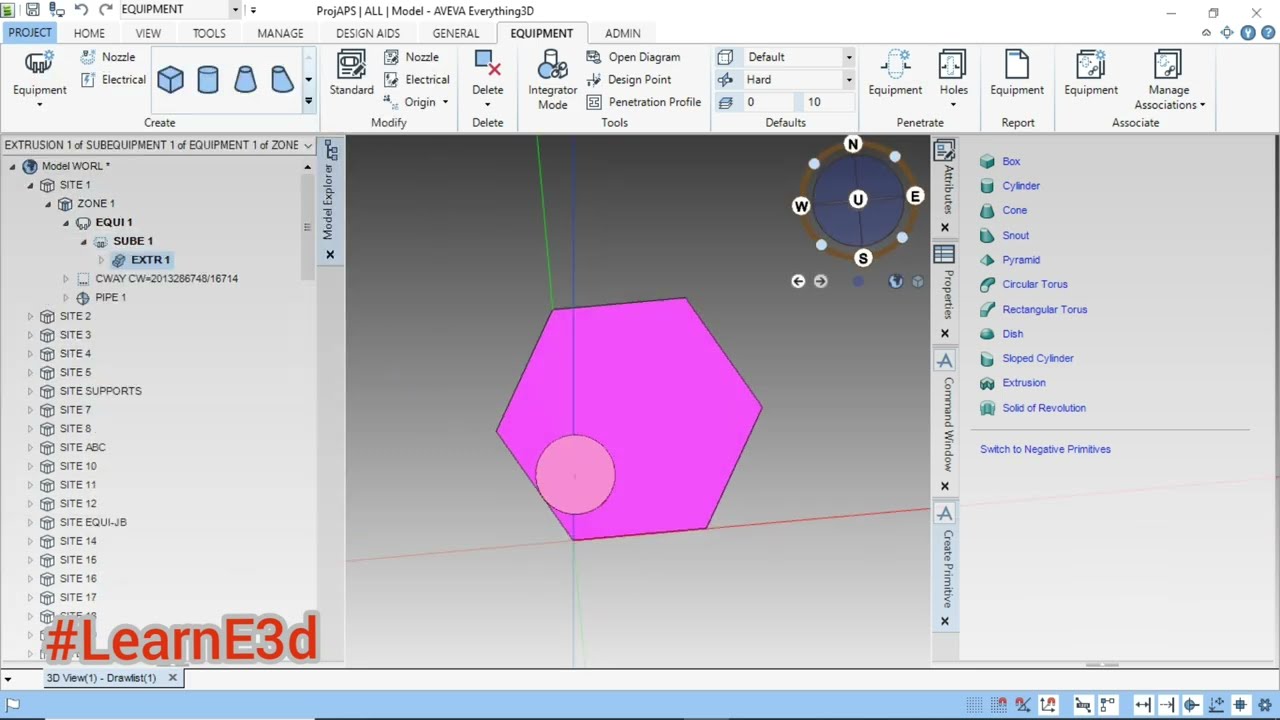Open the Standard modify tool
This screenshot has height=720, width=1280.
351,73
